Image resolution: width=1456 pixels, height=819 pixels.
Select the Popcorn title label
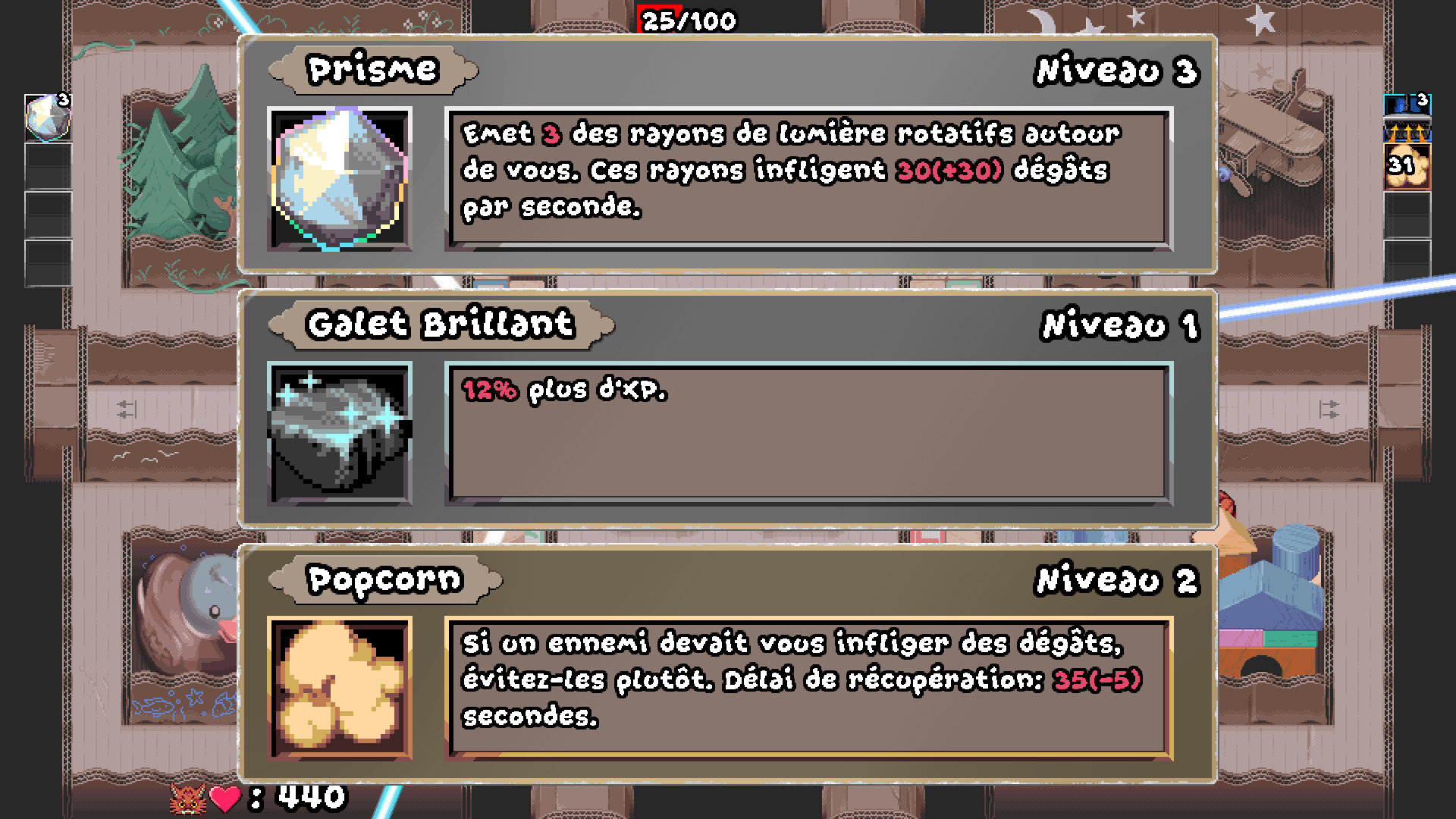(384, 579)
